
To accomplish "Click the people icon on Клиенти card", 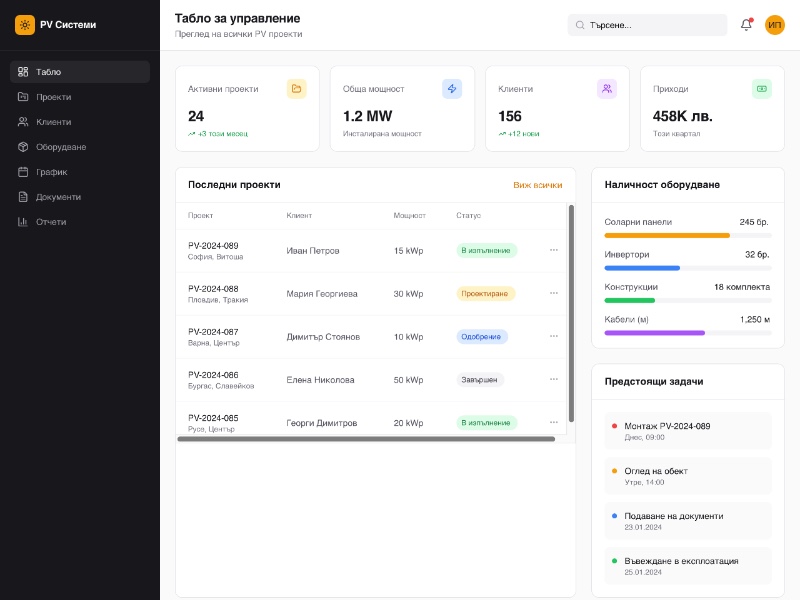I will [607, 89].
